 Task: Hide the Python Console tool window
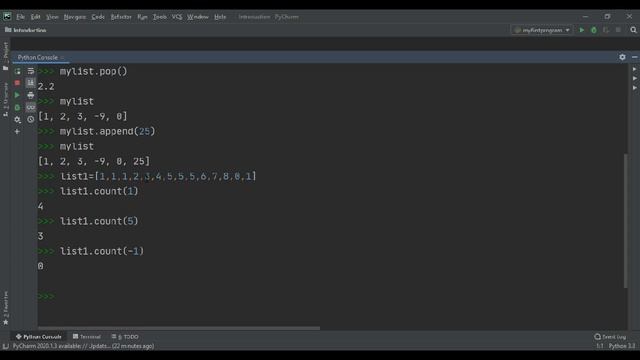tap(634, 57)
